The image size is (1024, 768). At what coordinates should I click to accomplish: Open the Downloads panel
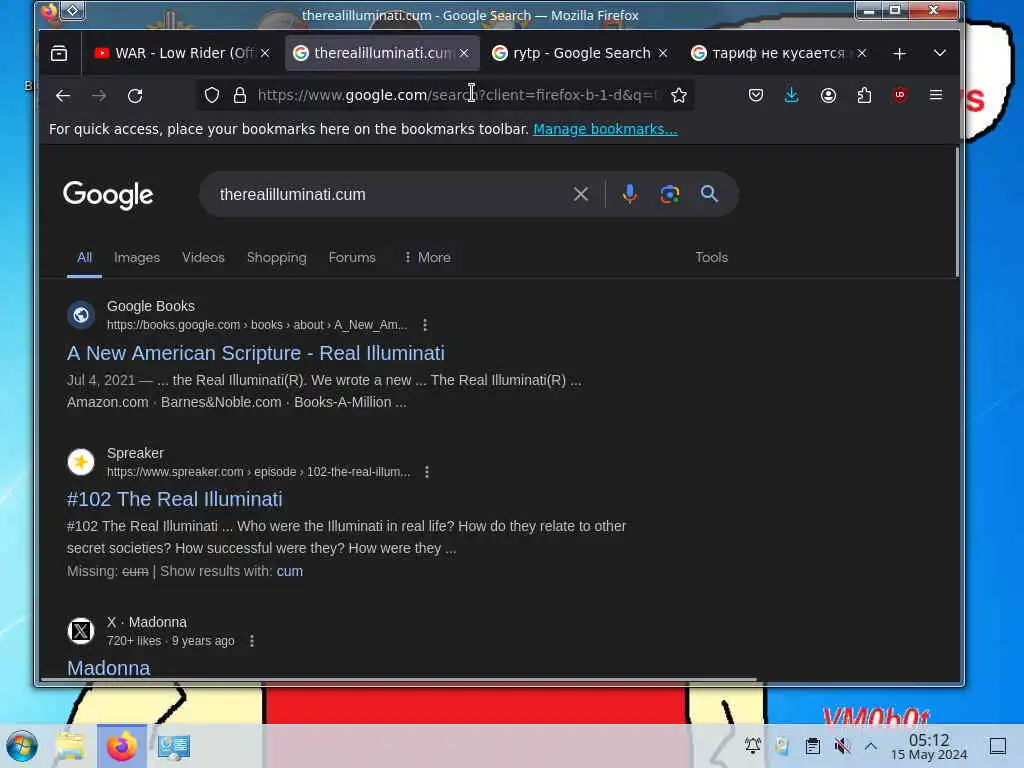tap(792, 95)
